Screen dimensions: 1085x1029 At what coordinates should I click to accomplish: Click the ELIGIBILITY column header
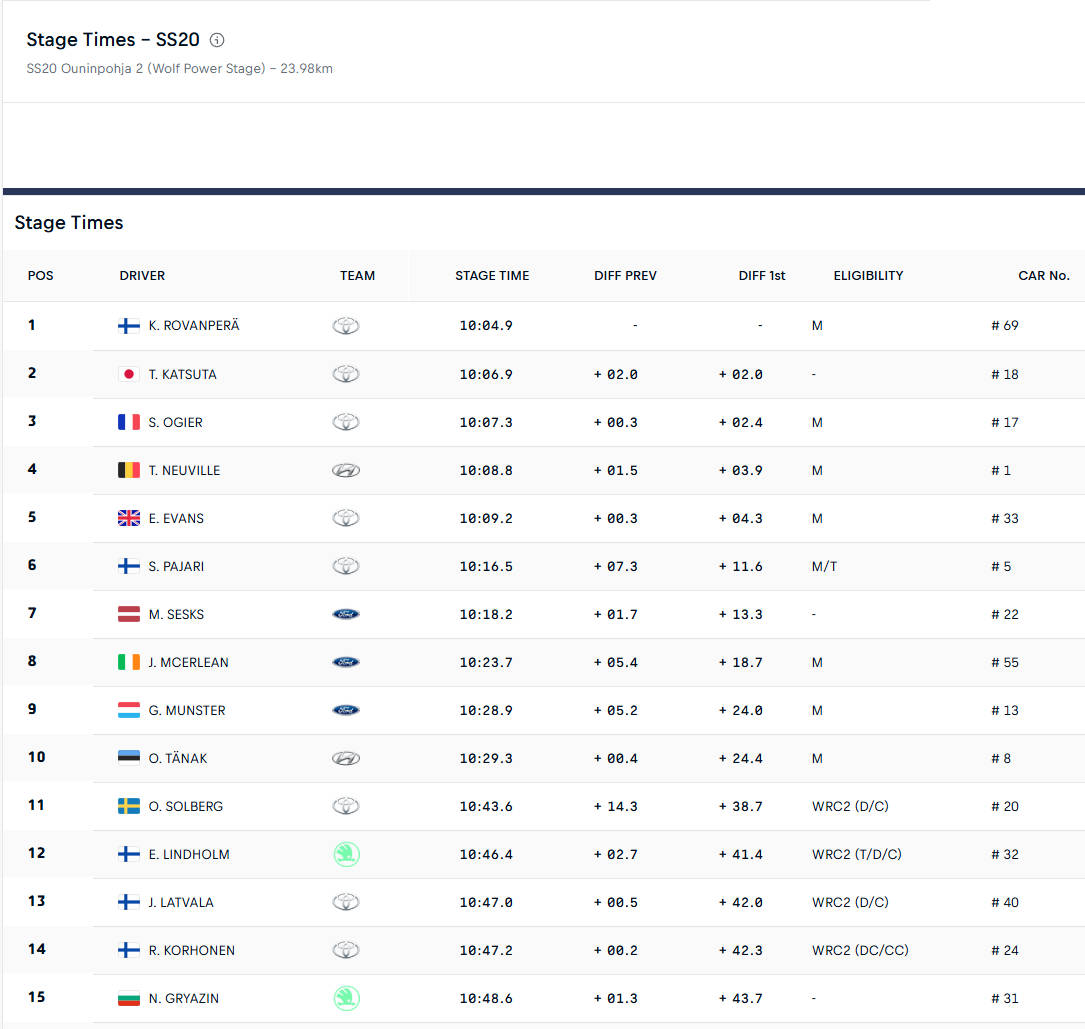(868, 275)
